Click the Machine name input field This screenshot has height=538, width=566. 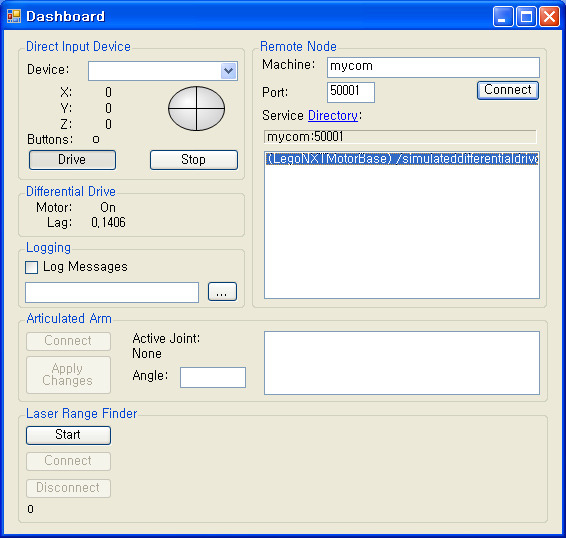pyautogui.click(x=433, y=67)
